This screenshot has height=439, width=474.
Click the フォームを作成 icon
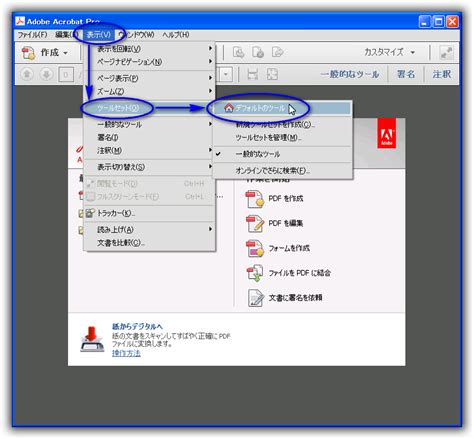click(255, 248)
